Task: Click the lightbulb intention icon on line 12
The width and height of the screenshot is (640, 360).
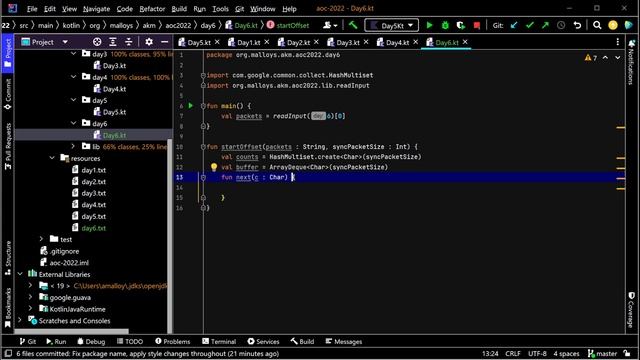Action: pos(214,167)
